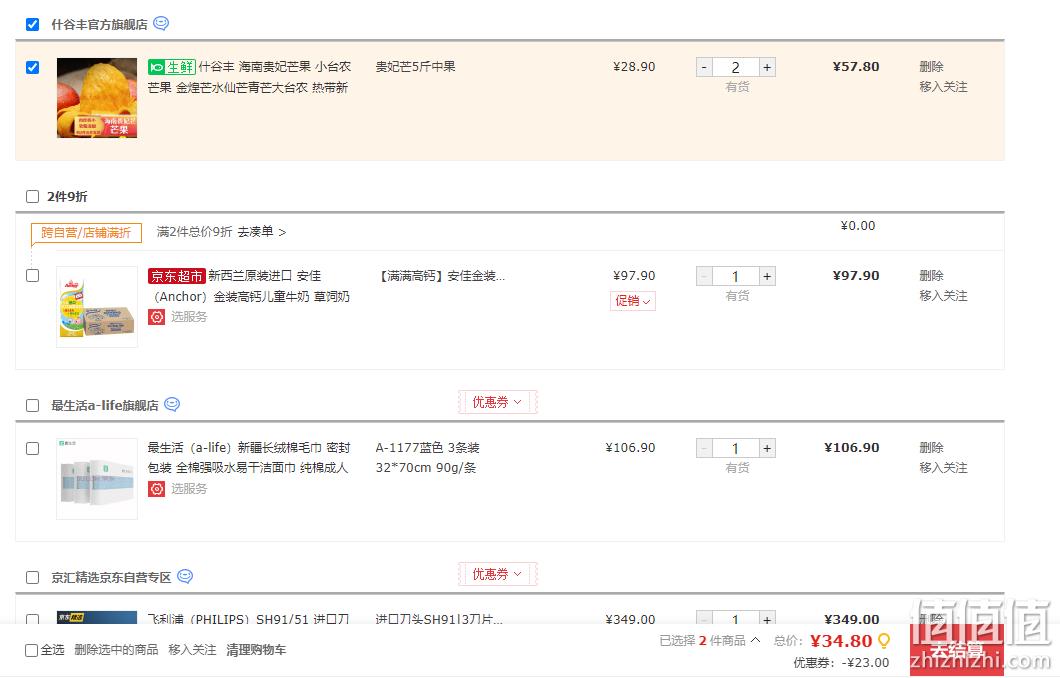Increase a-life towel quantity
Viewport: 1060px width, 678px height.
click(767, 448)
